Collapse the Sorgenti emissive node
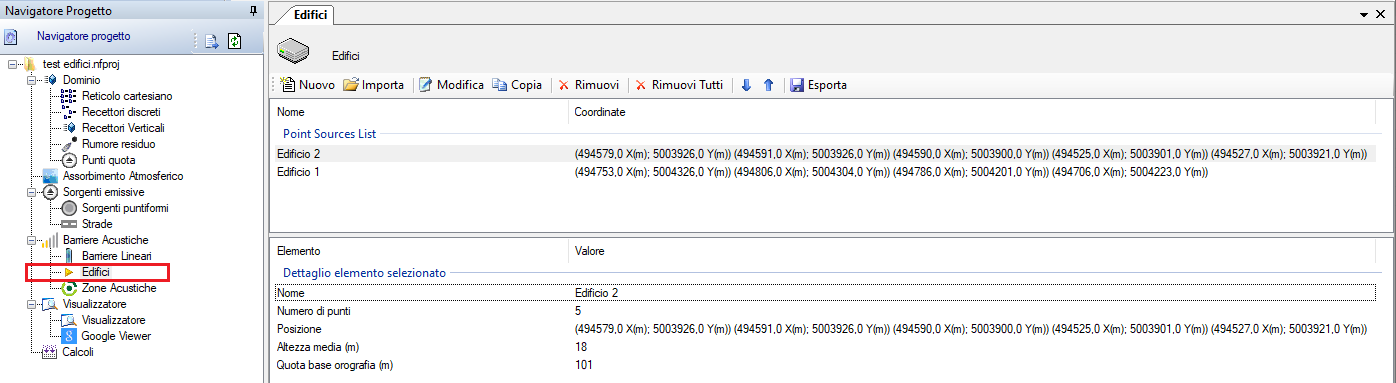The image size is (1396, 383). coord(33,191)
